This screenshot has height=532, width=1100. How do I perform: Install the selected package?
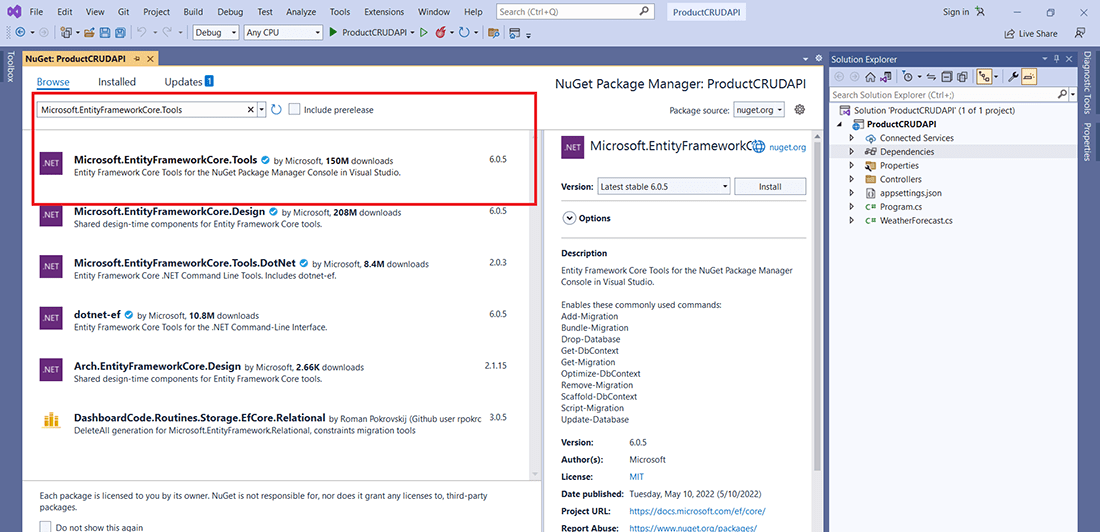[x=770, y=187]
